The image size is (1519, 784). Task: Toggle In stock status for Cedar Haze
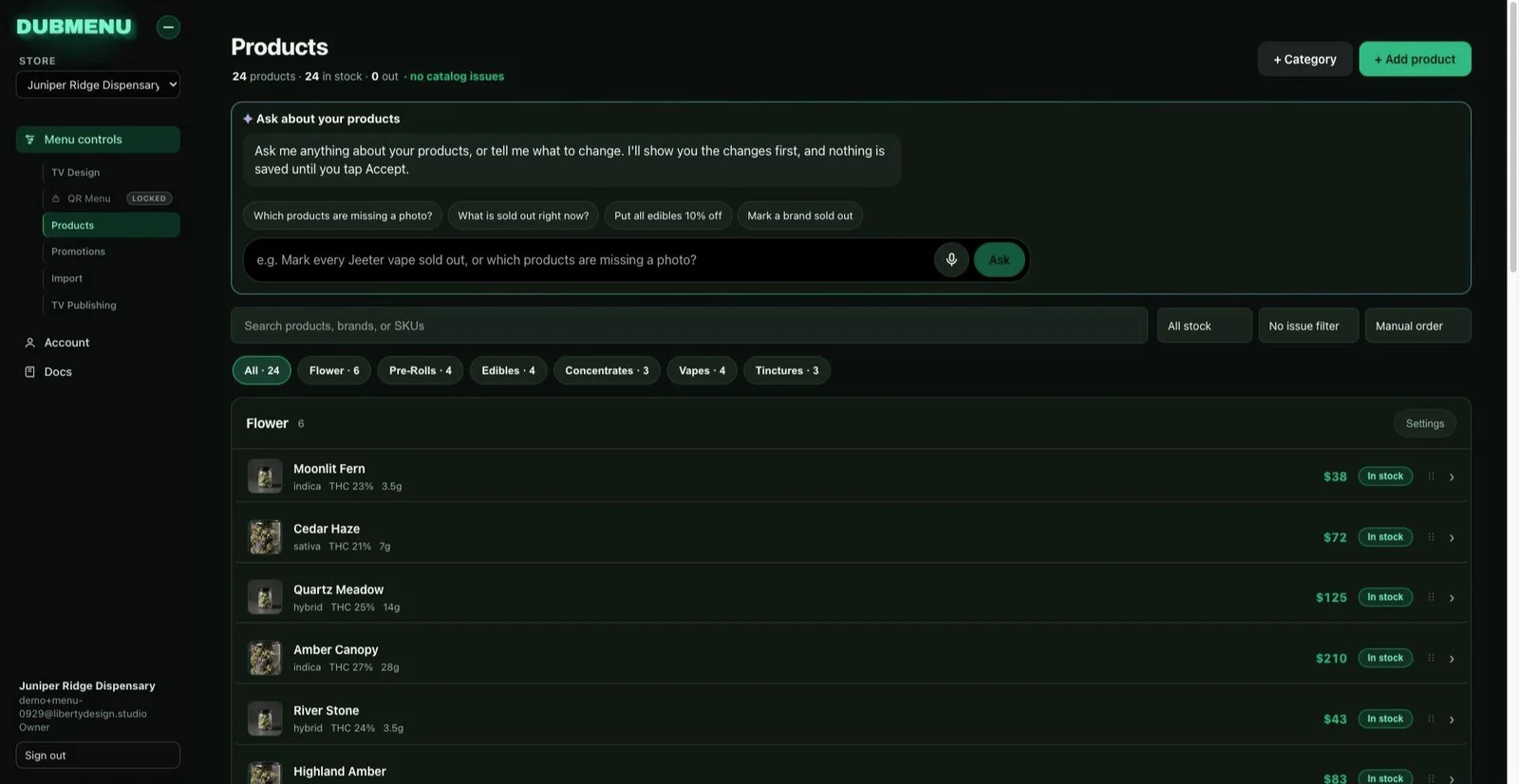(x=1385, y=537)
